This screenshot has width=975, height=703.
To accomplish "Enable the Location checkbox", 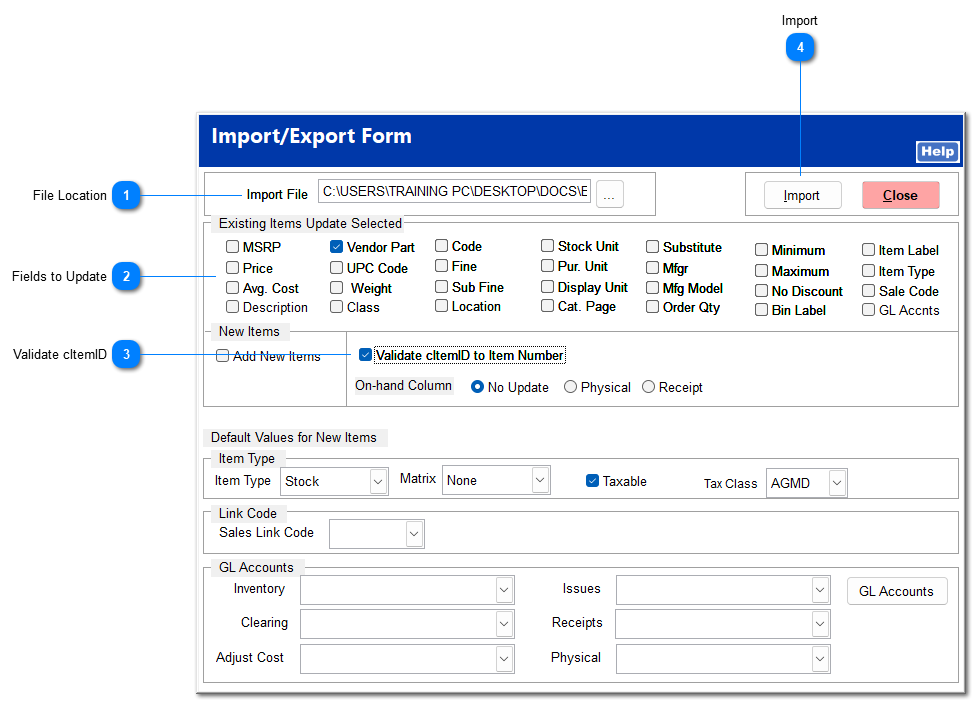I will click(x=441, y=306).
